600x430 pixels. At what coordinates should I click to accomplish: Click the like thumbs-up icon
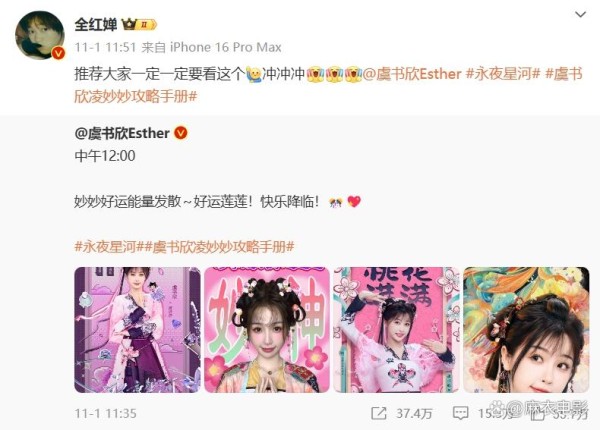pyautogui.click(x=539, y=414)
